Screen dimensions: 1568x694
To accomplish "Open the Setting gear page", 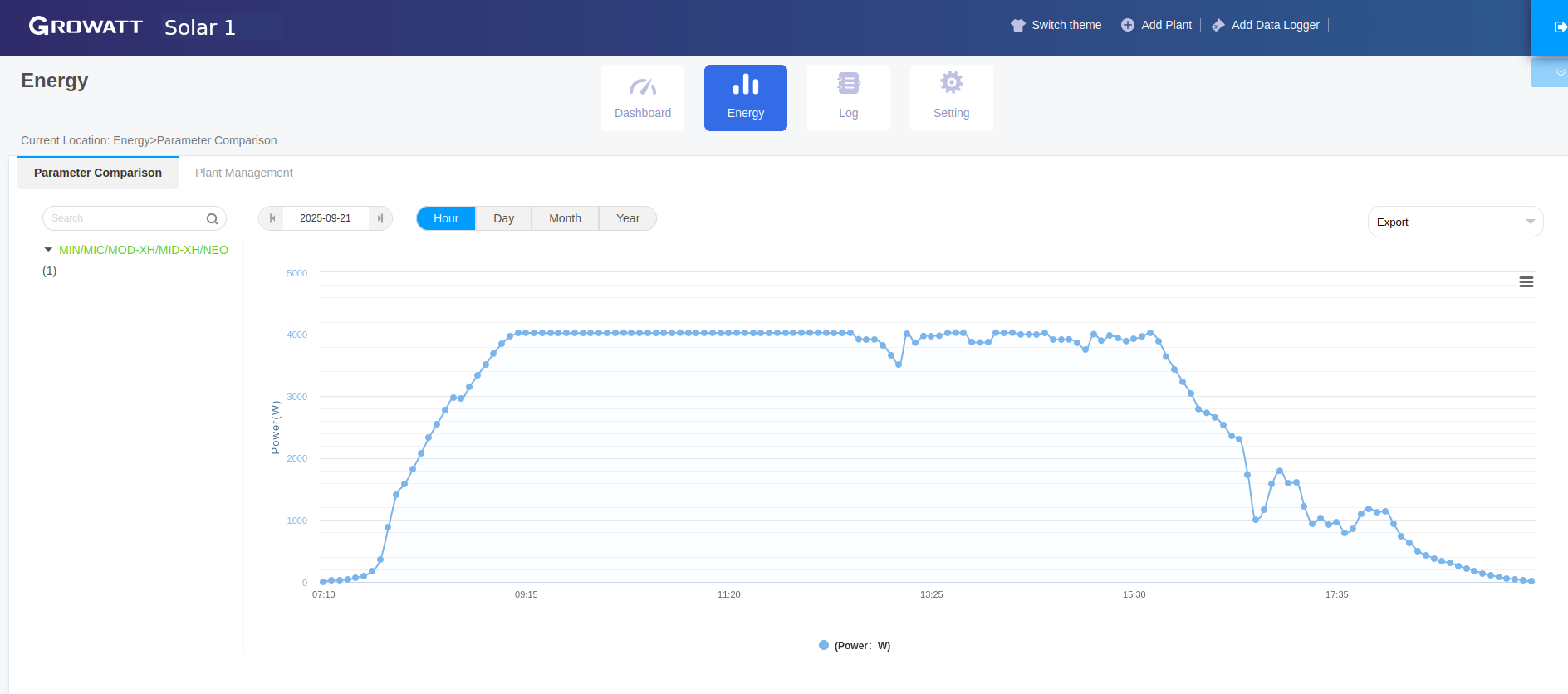I will [x=952, y=98].
